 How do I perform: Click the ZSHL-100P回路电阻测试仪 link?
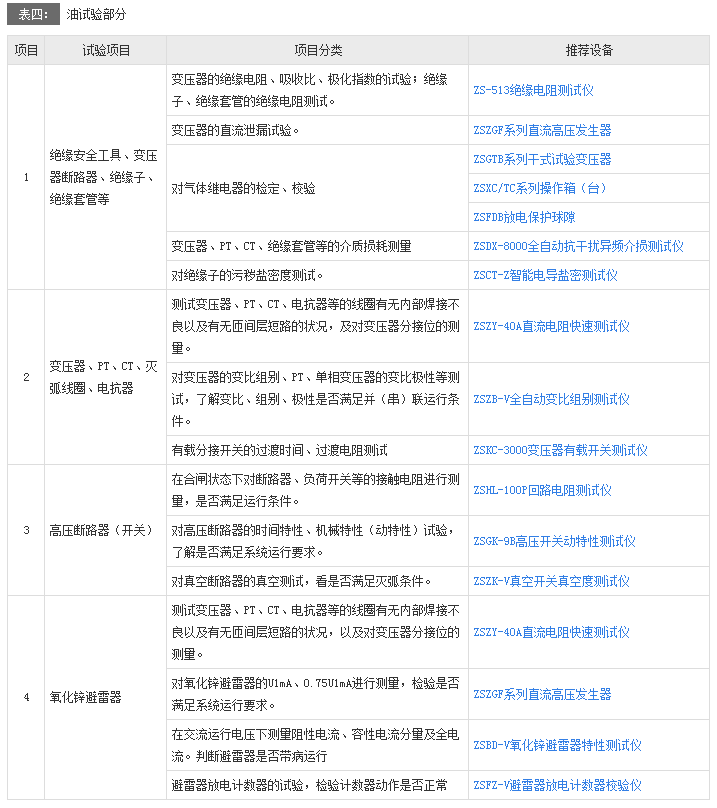tap(541, 490)
